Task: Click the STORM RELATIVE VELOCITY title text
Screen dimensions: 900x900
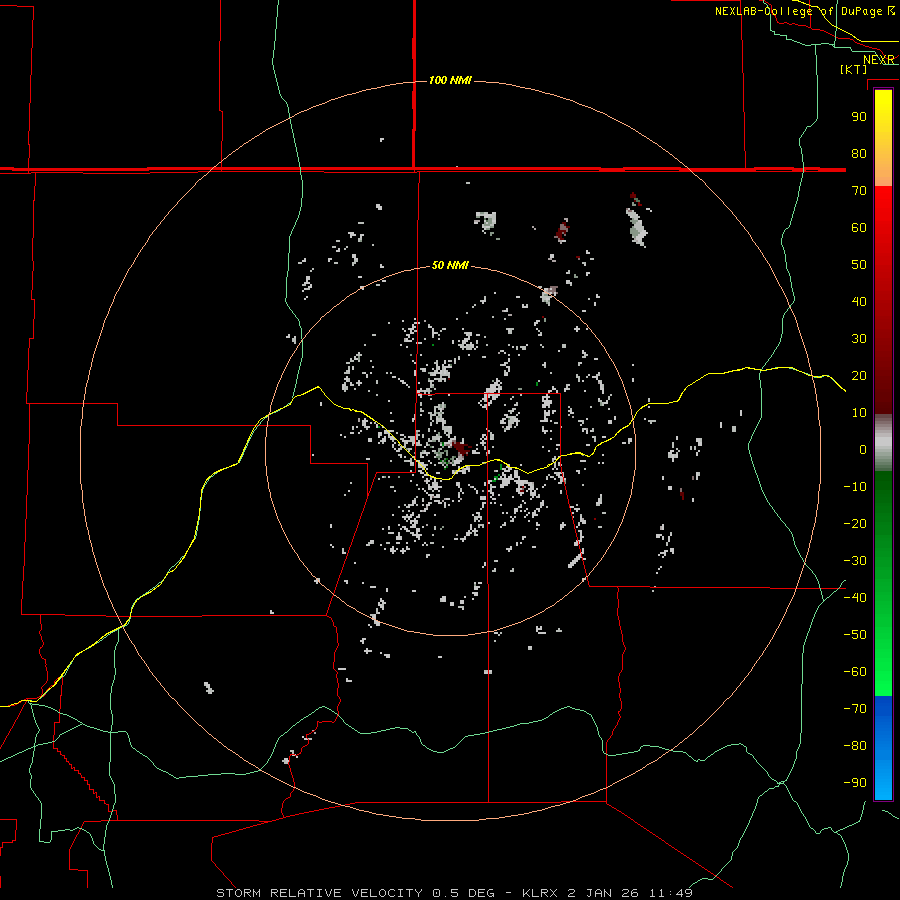Action: coord(319,893)
